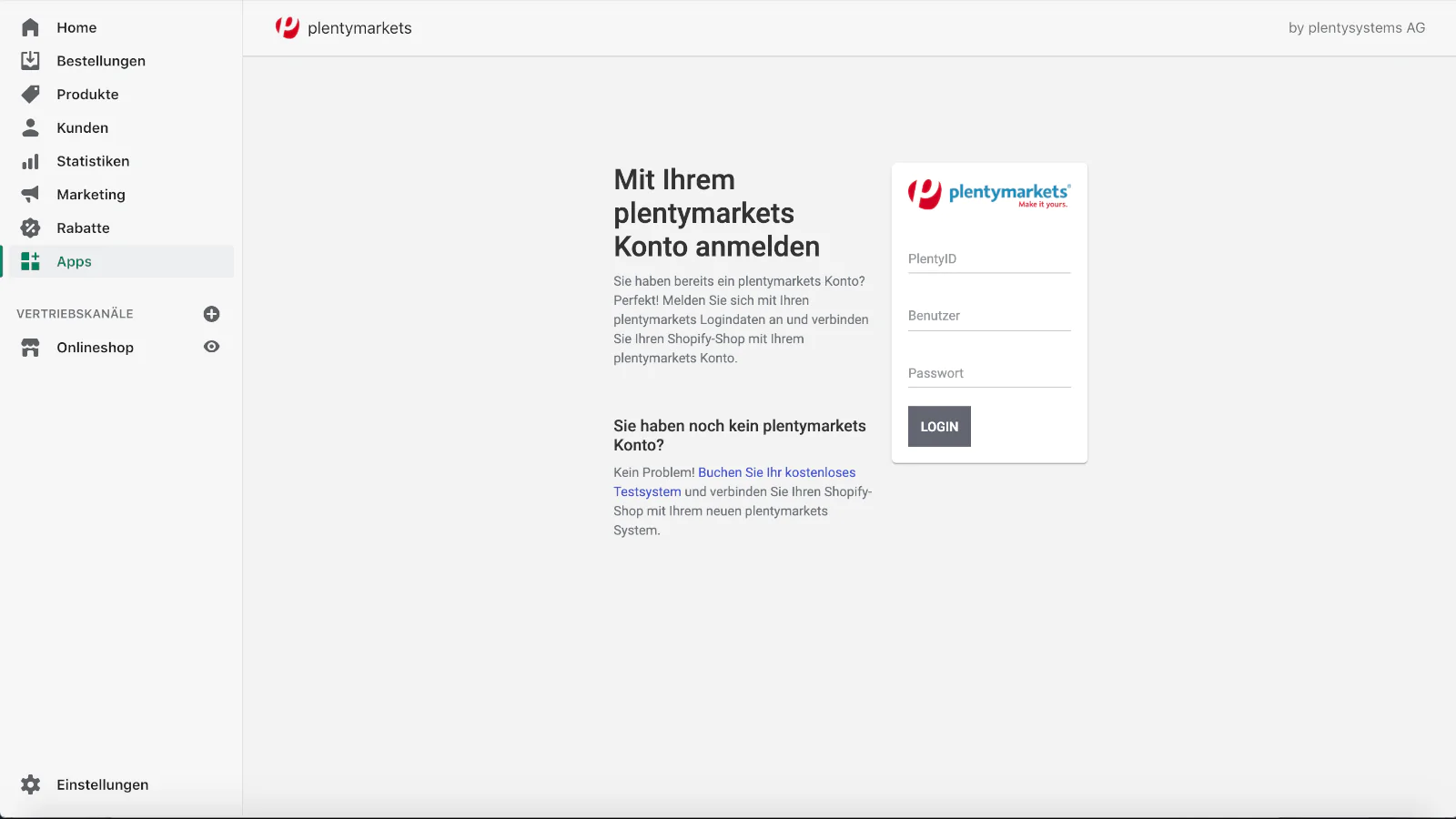Screen dimensions: 1456x819
Task: Focus the Benutzer input field
Action: [x=989, y=316]
